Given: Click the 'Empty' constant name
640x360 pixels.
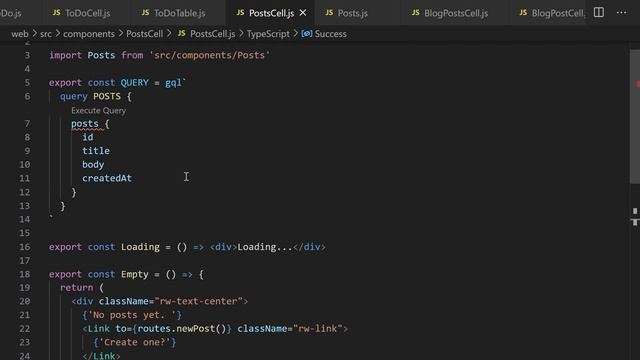Looking at the screenshot, I should pos(135,274).
